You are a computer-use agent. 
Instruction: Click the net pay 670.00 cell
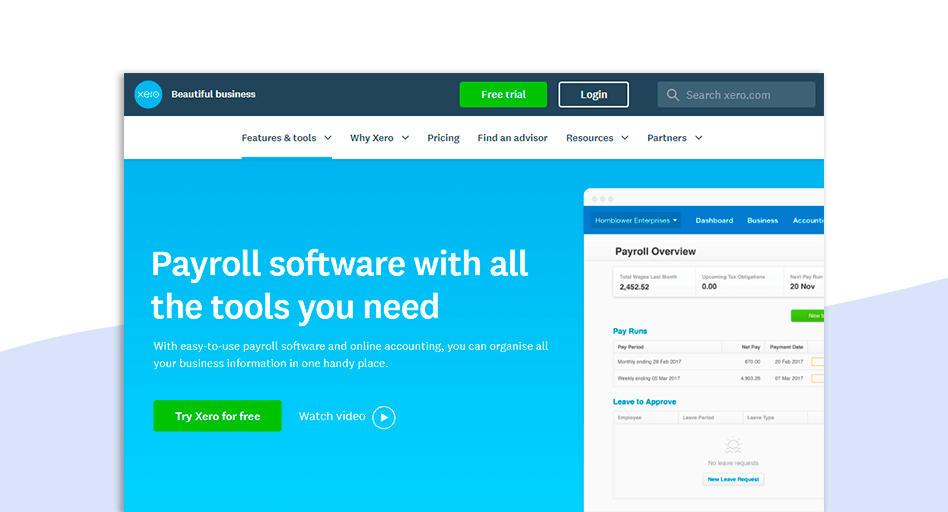click(752, 361)
